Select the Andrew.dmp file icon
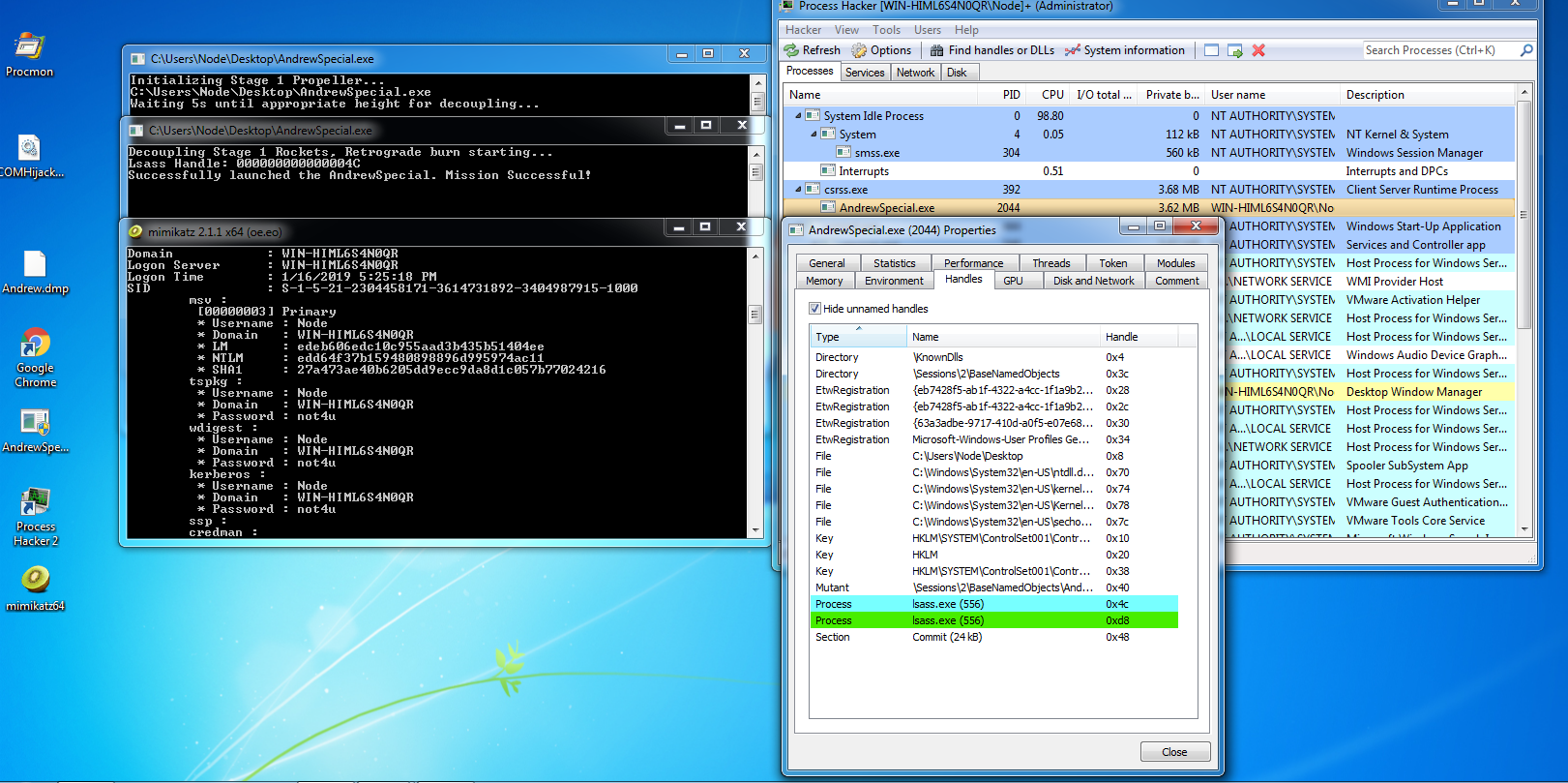Screen dimensions: 1568x783 [35, 272]
